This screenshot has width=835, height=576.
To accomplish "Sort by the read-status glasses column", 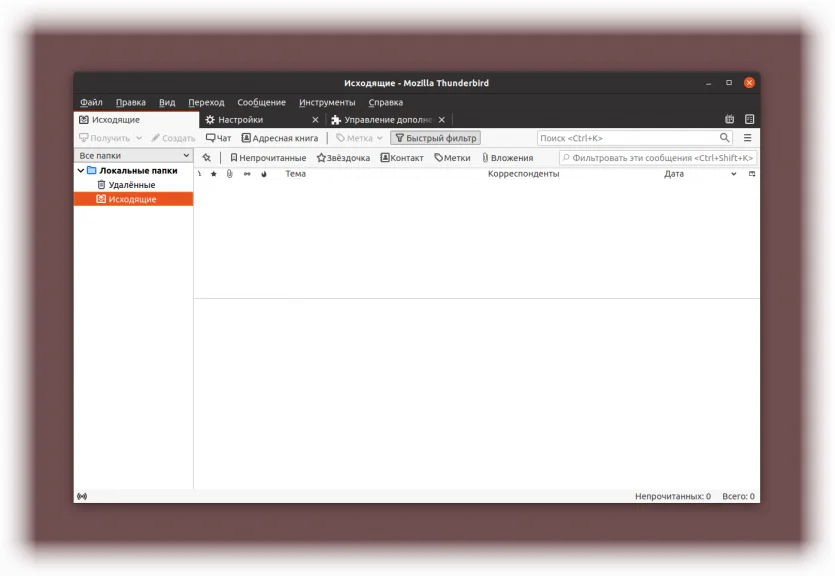I will click(x=247, y=174).
